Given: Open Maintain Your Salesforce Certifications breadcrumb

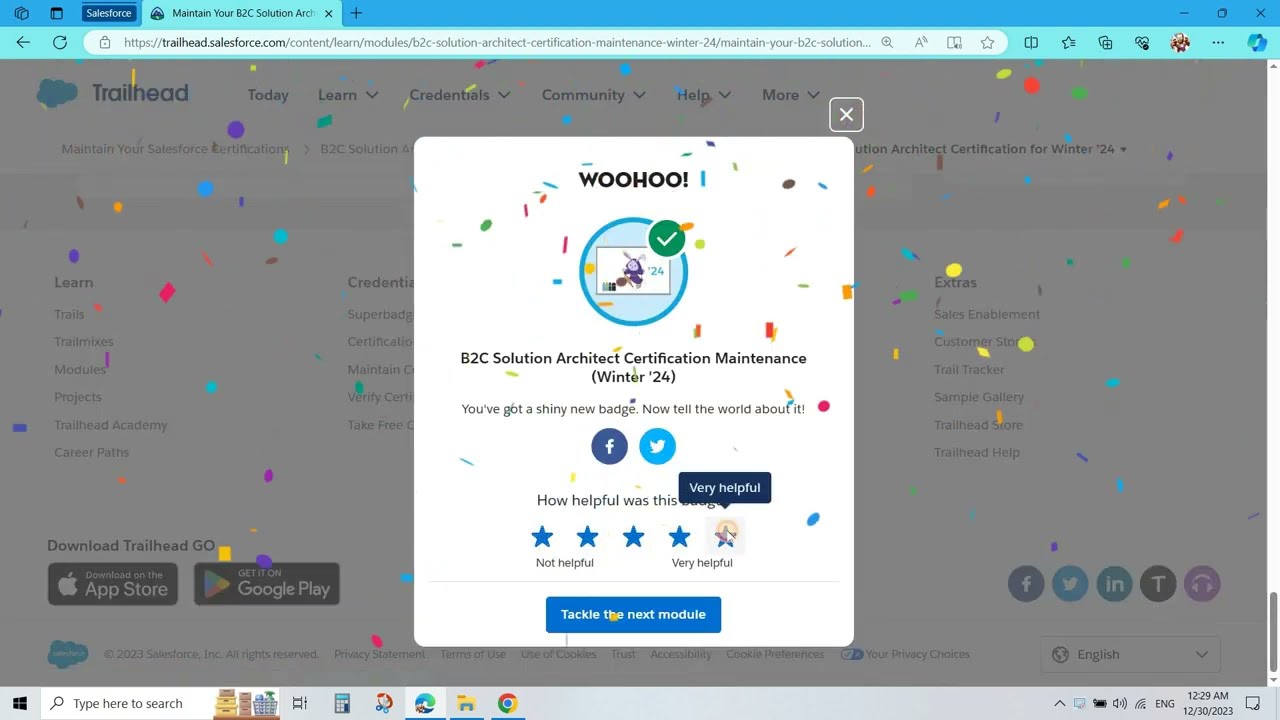Looking at the screenshot, I should [x=175, y=149].
